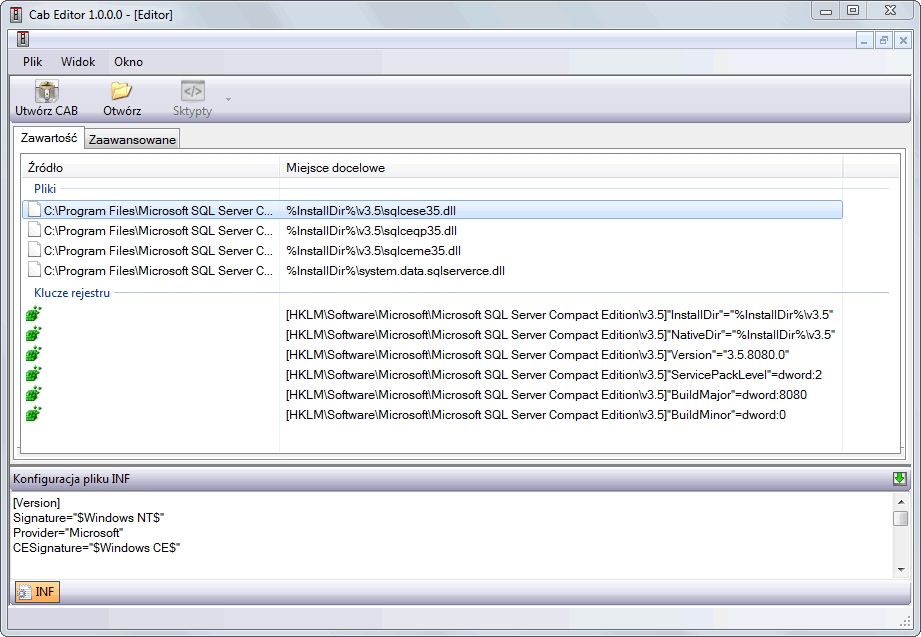Select registry icon for the "ServicePackLevel" key
This screenshot has width=921, height=637.
(34, 374)
